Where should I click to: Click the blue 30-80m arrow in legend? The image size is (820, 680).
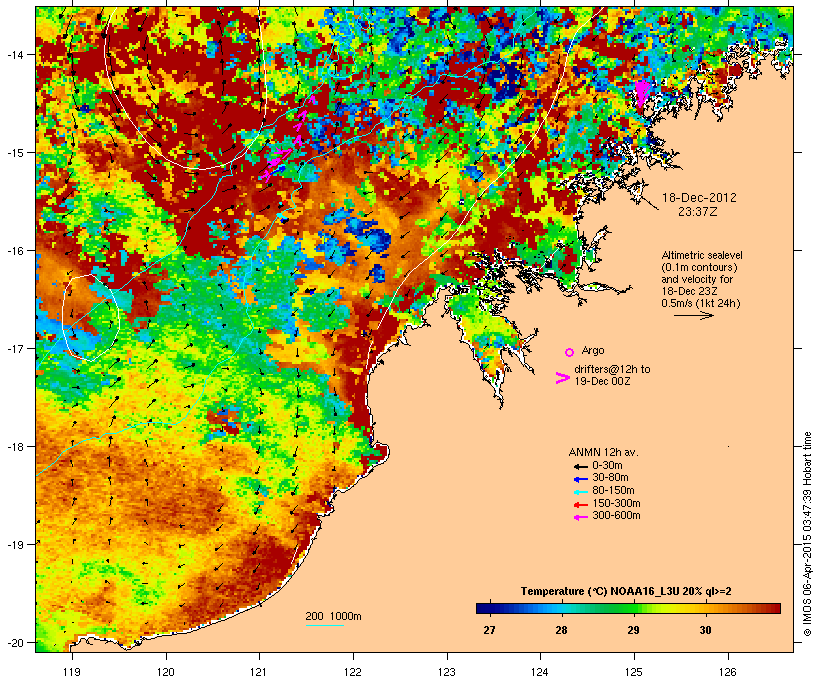581,479
